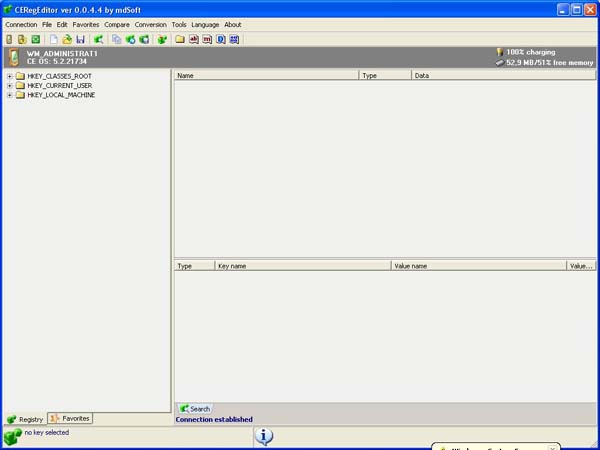This screenshot has height=450, width=600.
Task: Expand the HKEY_LOCAL_MACHINE tree node
Action: tap(9, 95)
